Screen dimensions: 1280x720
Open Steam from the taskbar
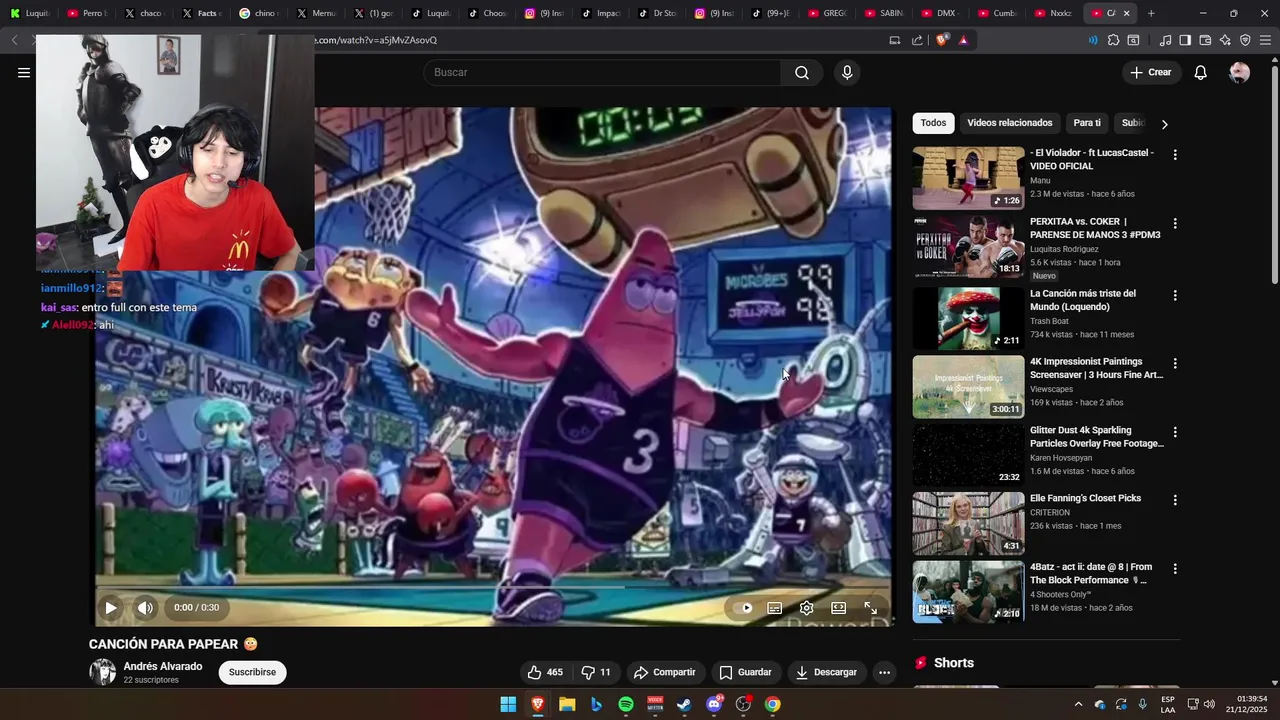tap(684, 704)
